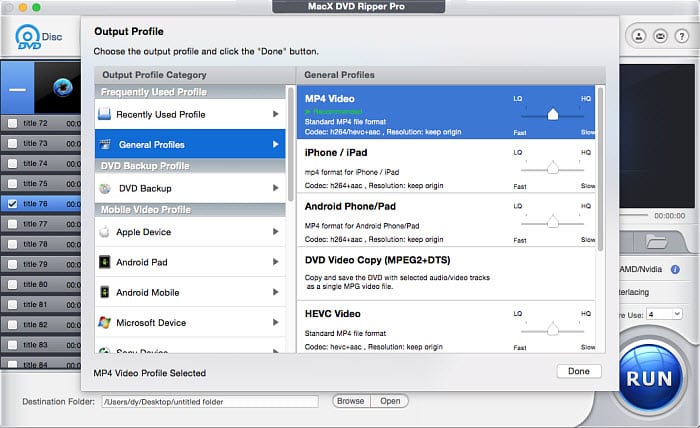Select the MP4 Video profile
700x428 pixels.
click(446, 112)
